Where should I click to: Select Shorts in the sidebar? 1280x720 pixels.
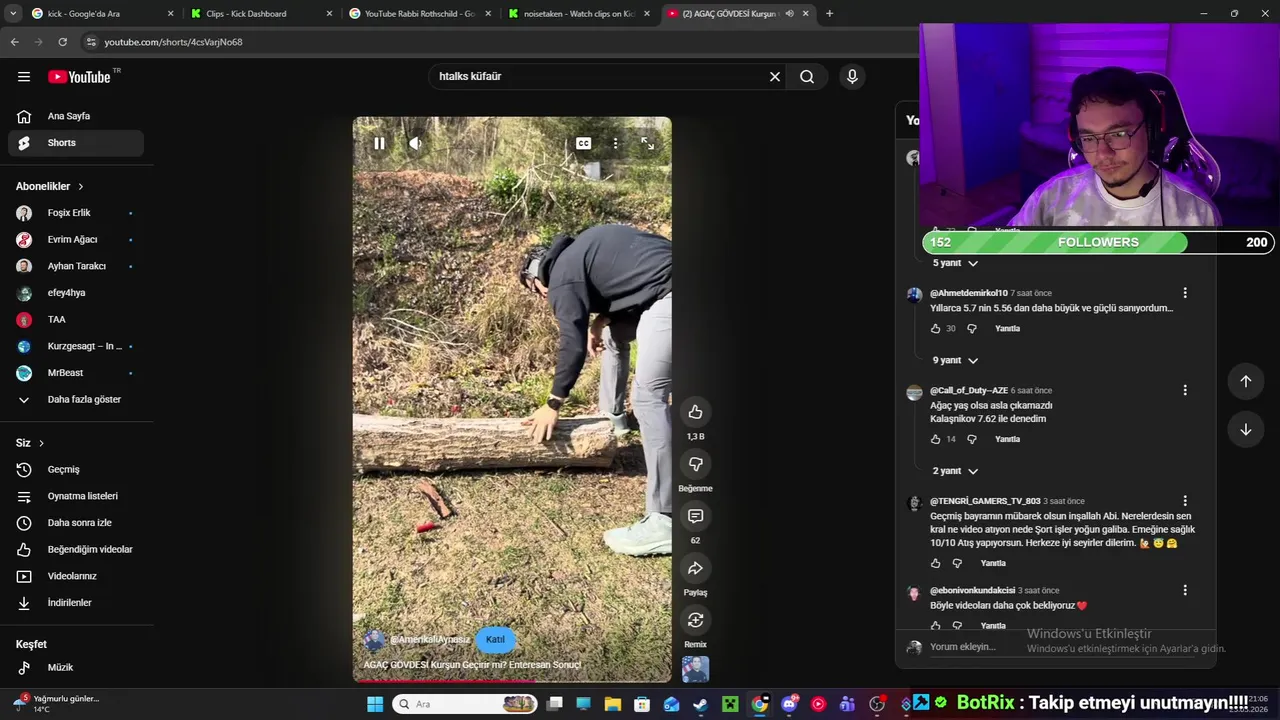76,143
